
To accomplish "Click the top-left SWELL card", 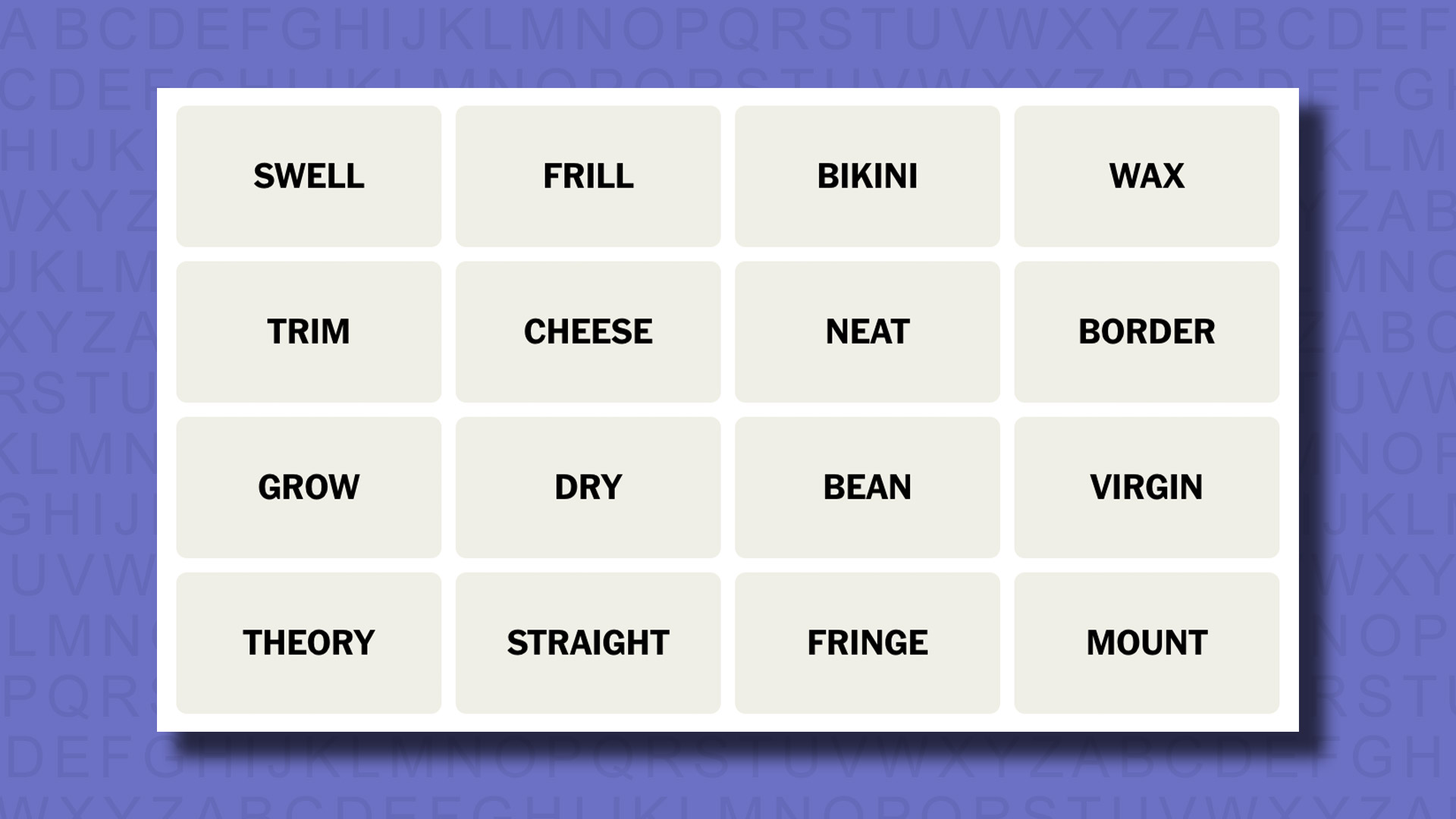I will [308, 175].
